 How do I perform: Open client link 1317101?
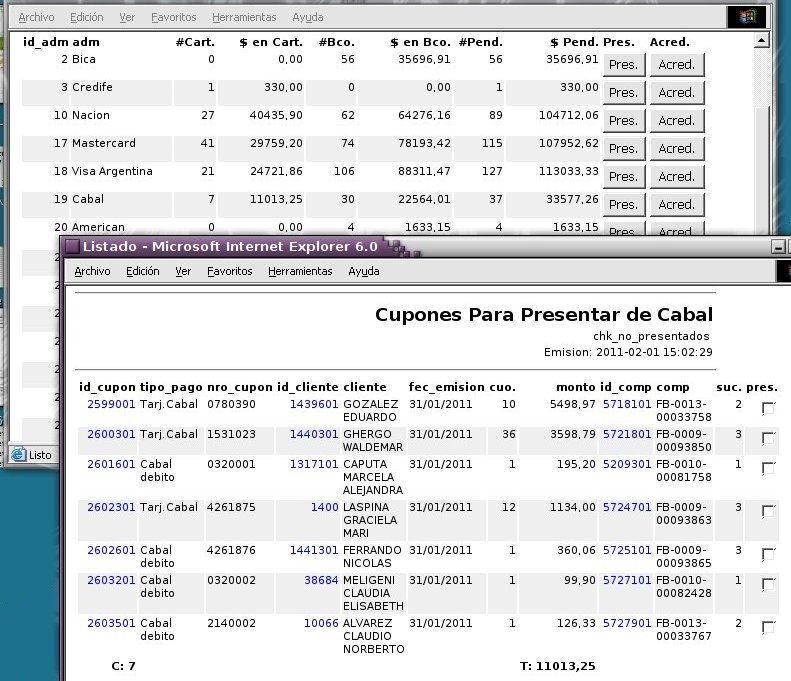click(314, 464)
